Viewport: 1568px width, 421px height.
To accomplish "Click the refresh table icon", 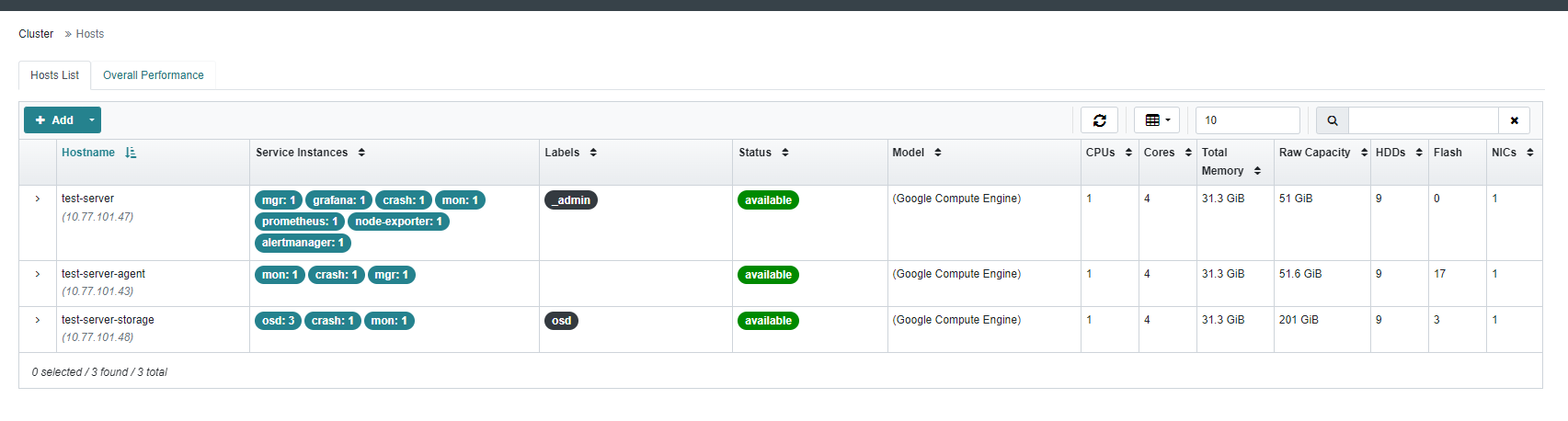I will (x=1099, y=120).
